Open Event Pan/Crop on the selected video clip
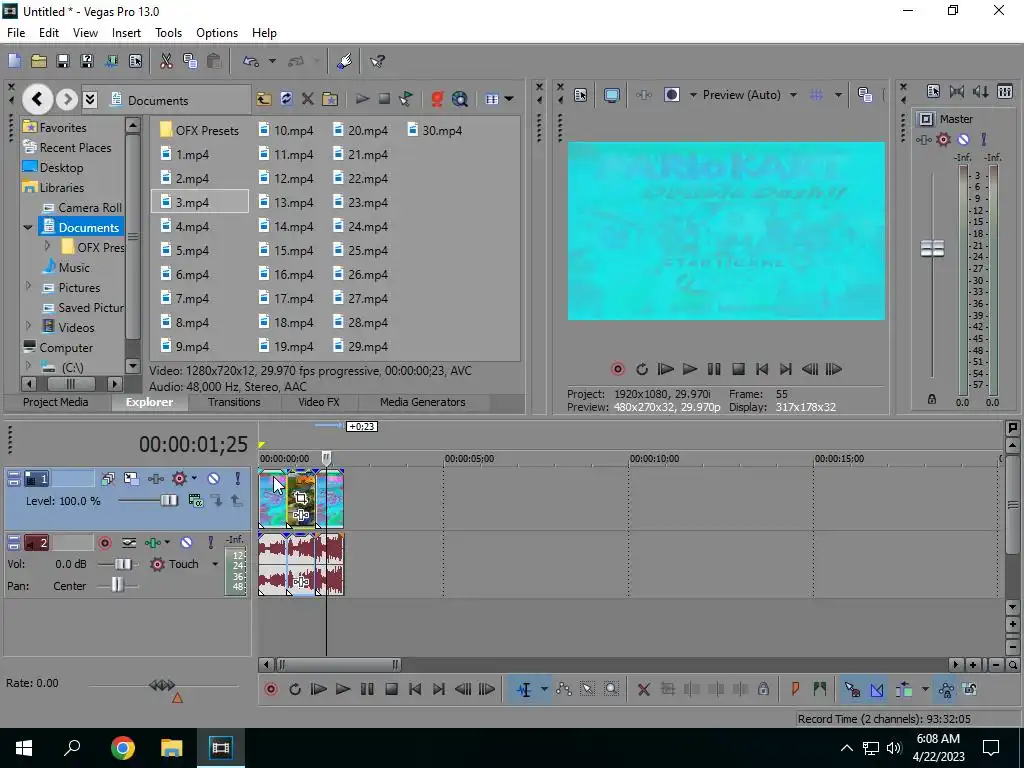1024x768 pixels. coord(300,498)
